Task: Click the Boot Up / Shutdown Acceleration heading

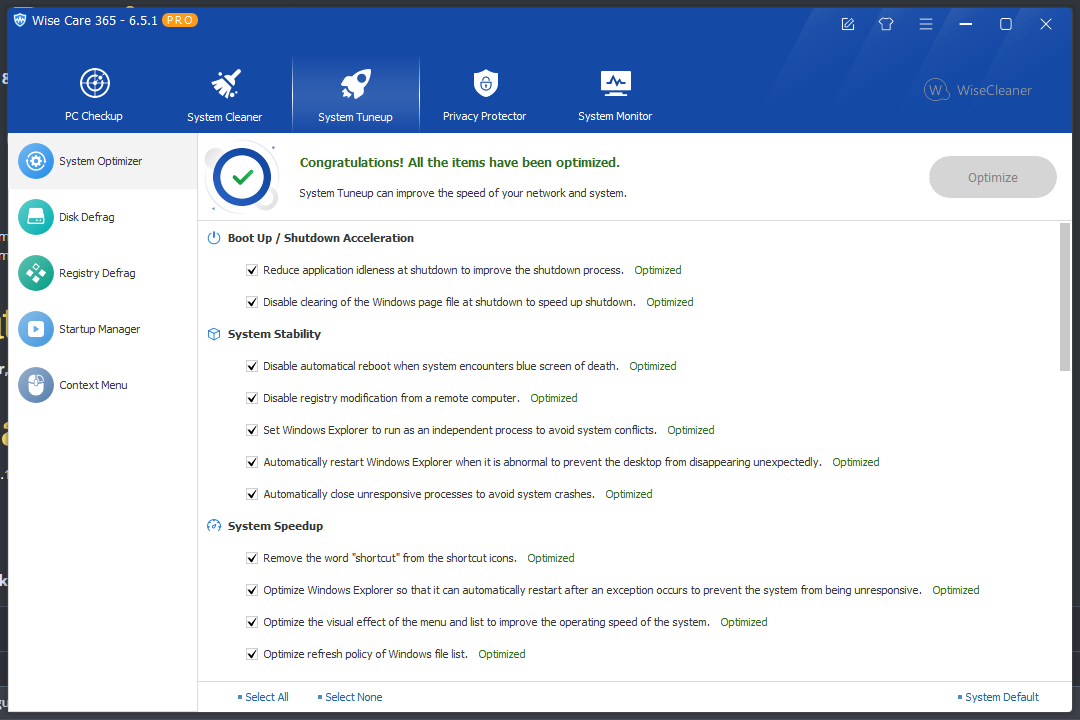Action: coord(321,238)
